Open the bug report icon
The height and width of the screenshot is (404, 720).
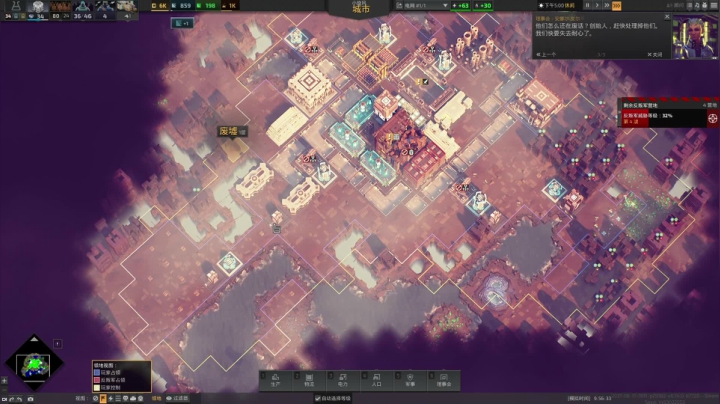(x=705, y=6)
